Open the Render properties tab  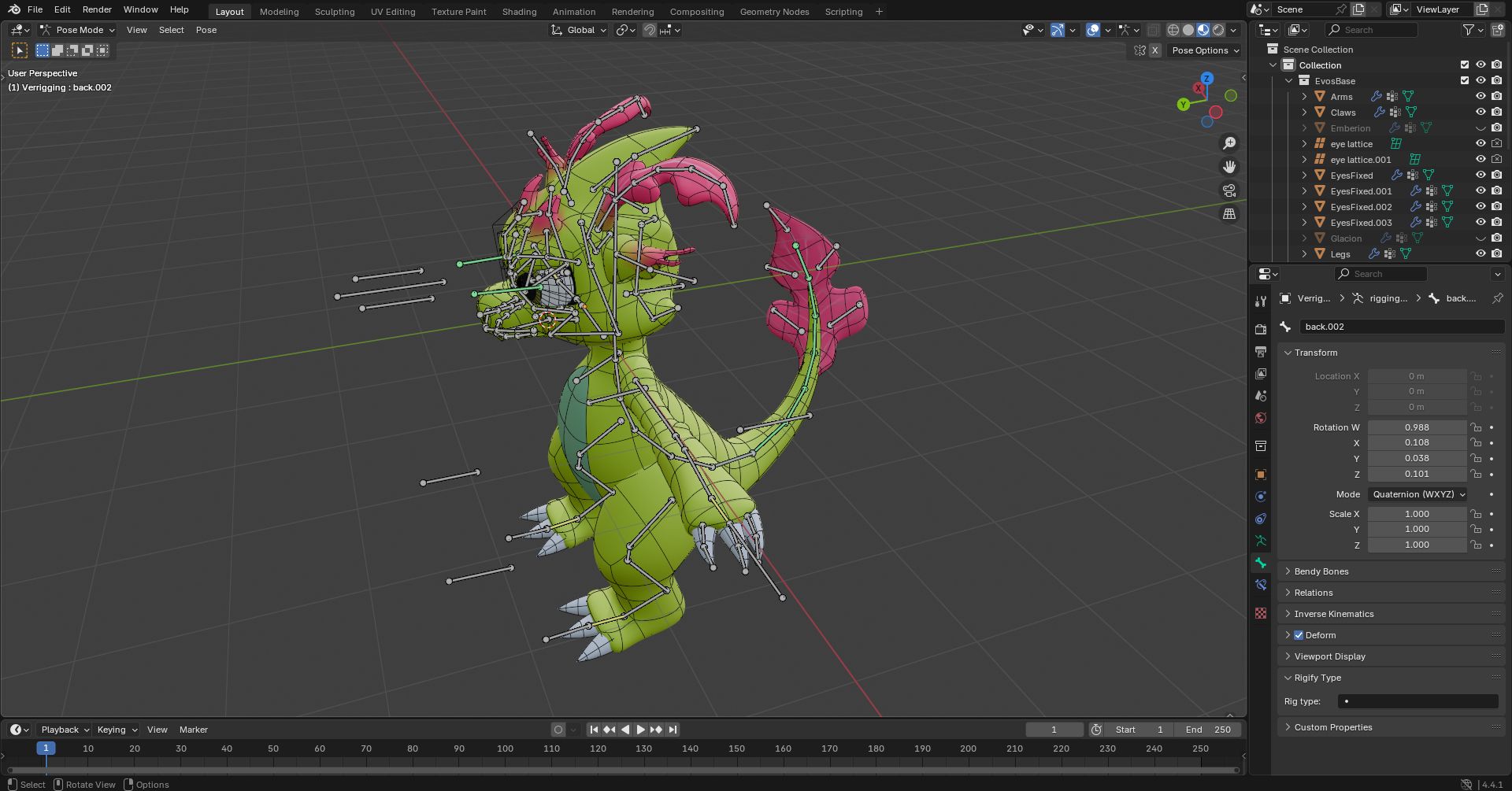click(x=1261, y=329)
